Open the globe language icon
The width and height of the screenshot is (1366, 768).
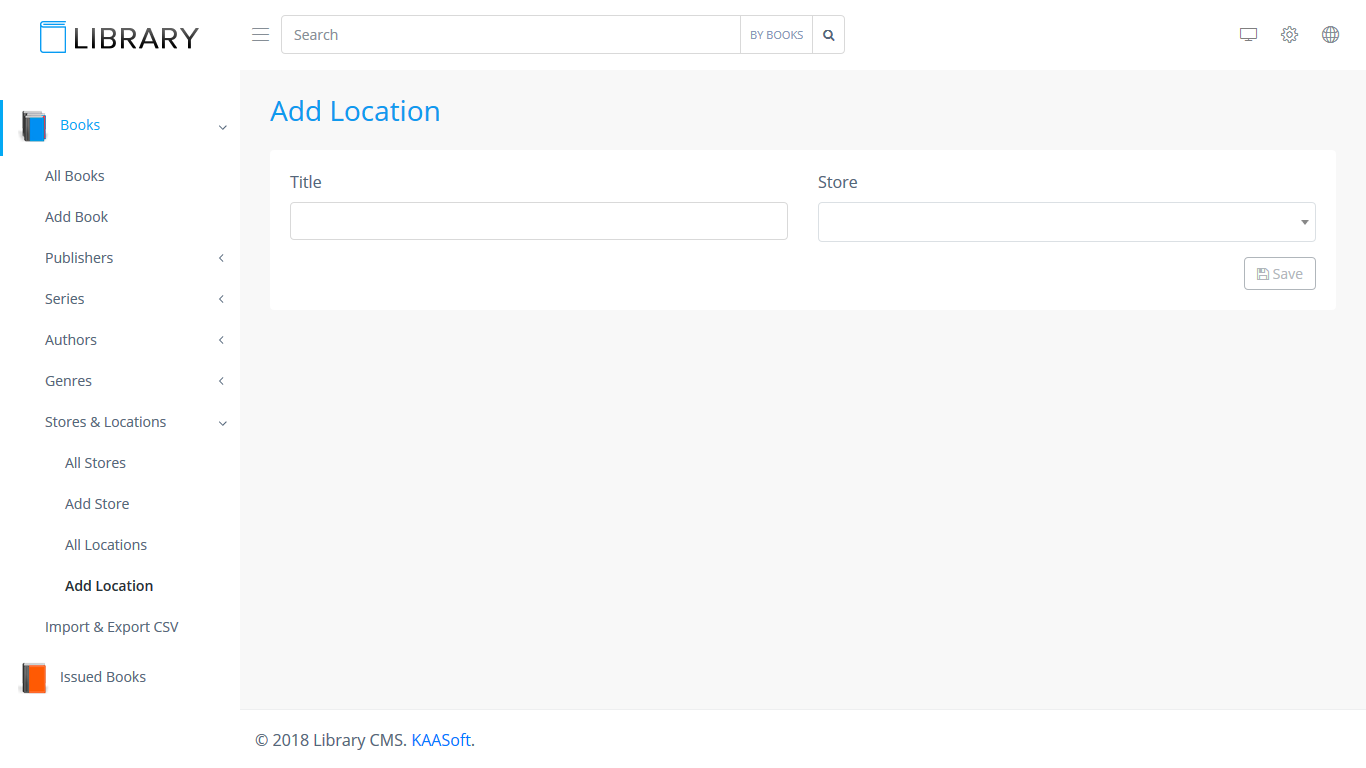pos(1330,35)
